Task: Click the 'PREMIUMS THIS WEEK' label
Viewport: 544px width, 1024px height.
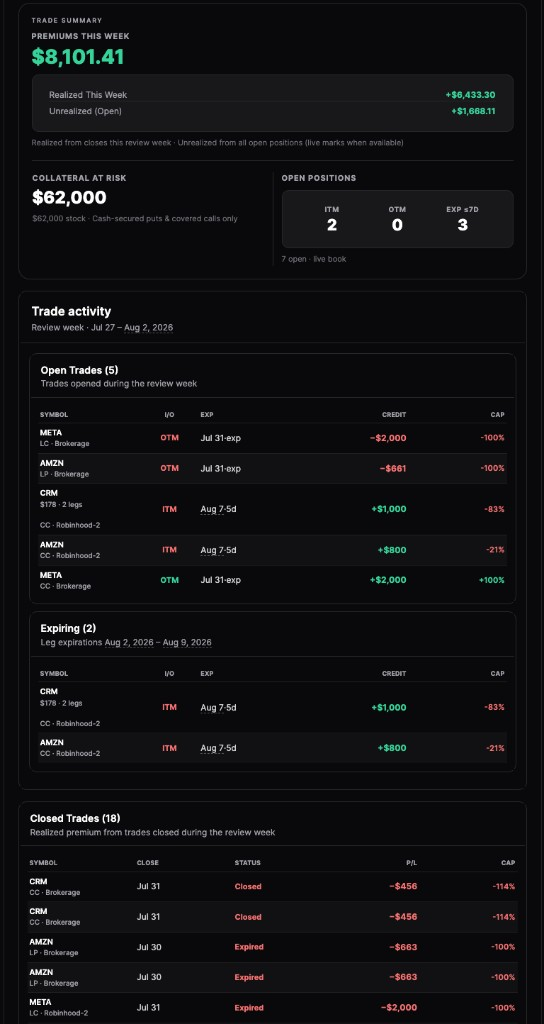Action: [x=80, y=36]
